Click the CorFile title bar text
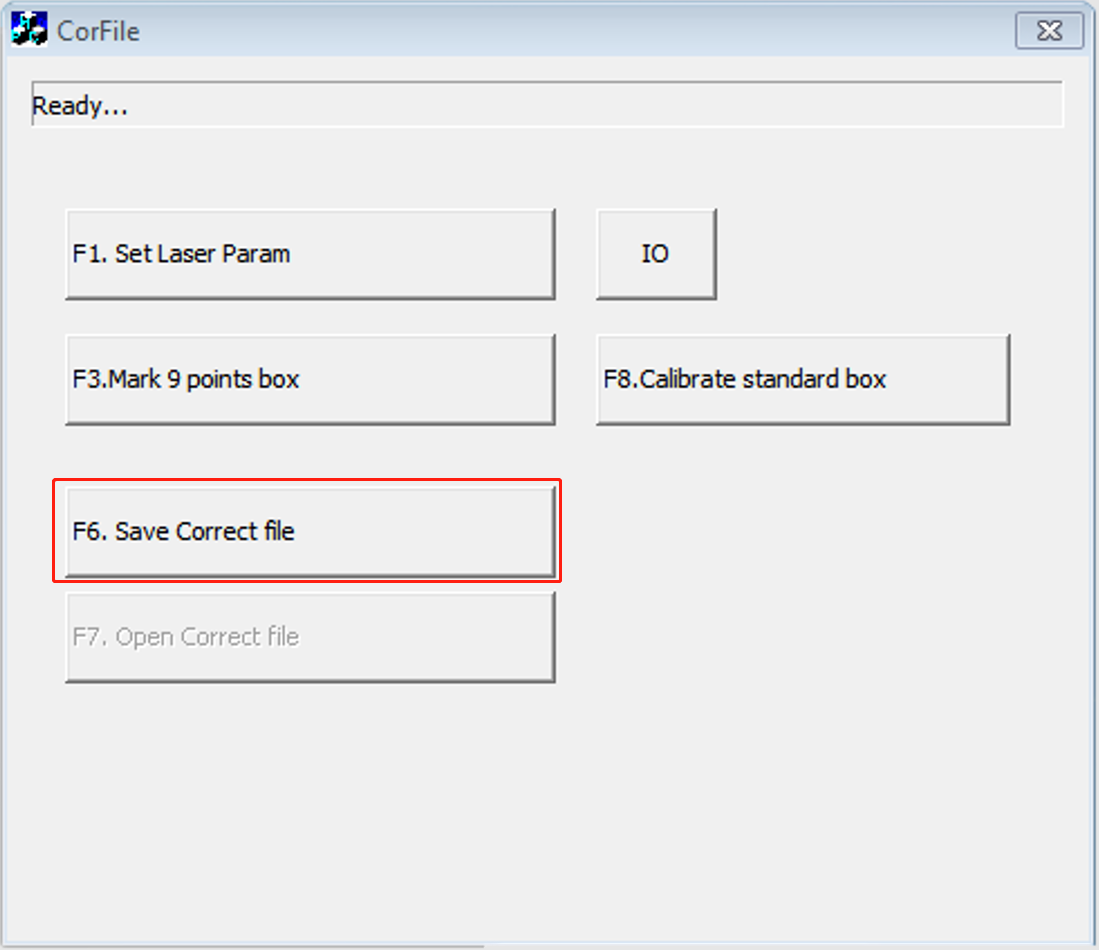1099x950 pixels. tap(98, 31)
